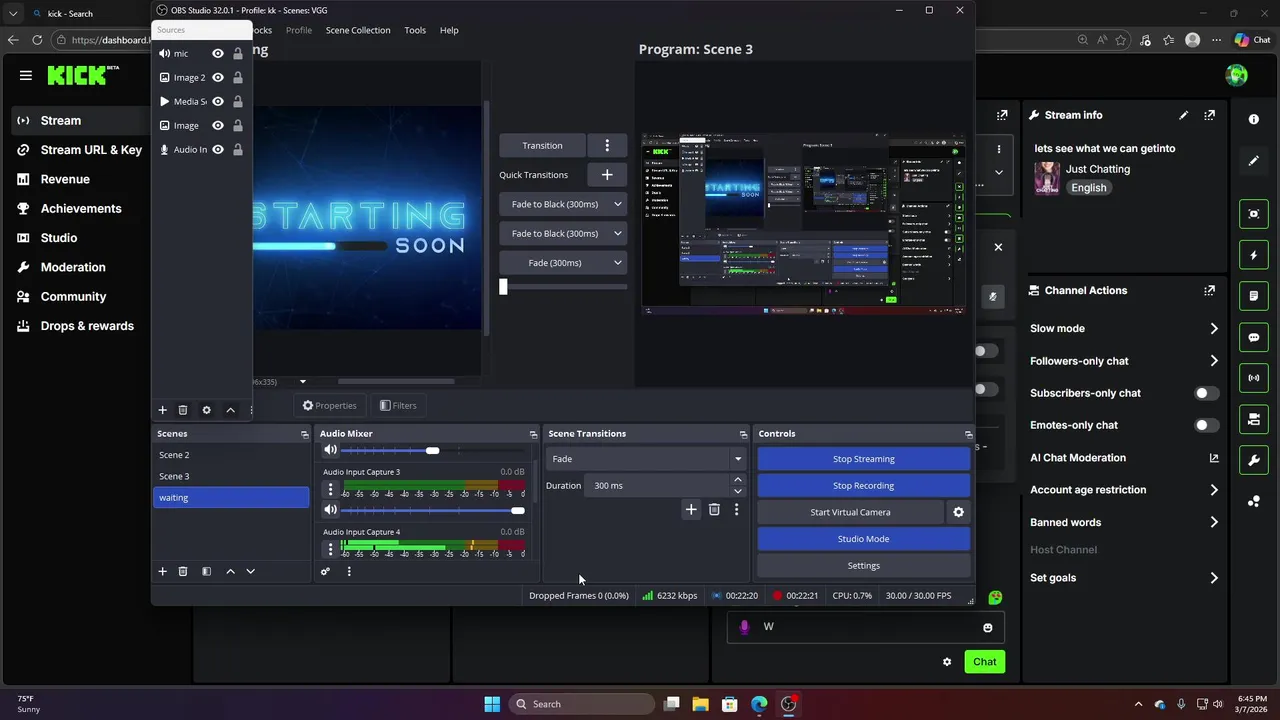Open Audio Input Capture 4 options menu
Image resolution: width=1280 pixels, height=720 pixels.
[x=330, y=549]
